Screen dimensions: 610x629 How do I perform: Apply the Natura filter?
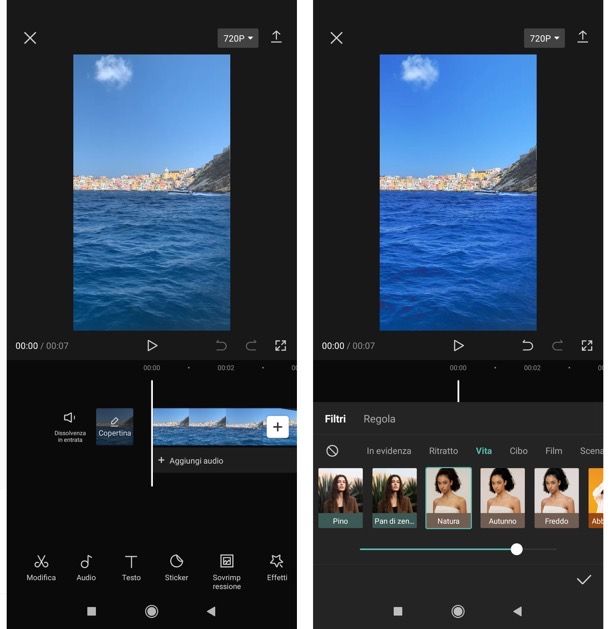pos(448,497)
